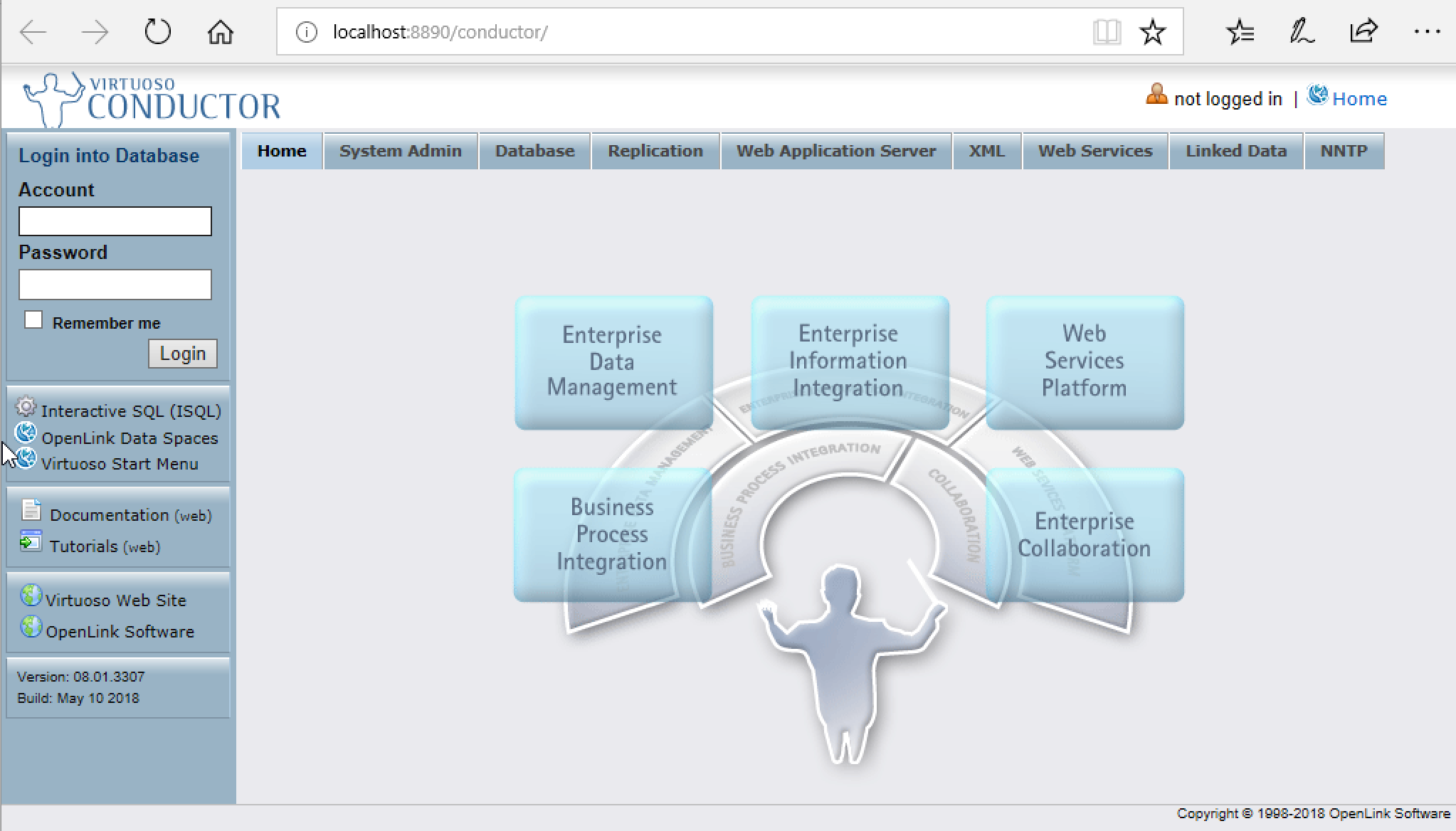The image size is (1456, 831).
Task: Open the Share icon
Action: (x=1363, y=32)
